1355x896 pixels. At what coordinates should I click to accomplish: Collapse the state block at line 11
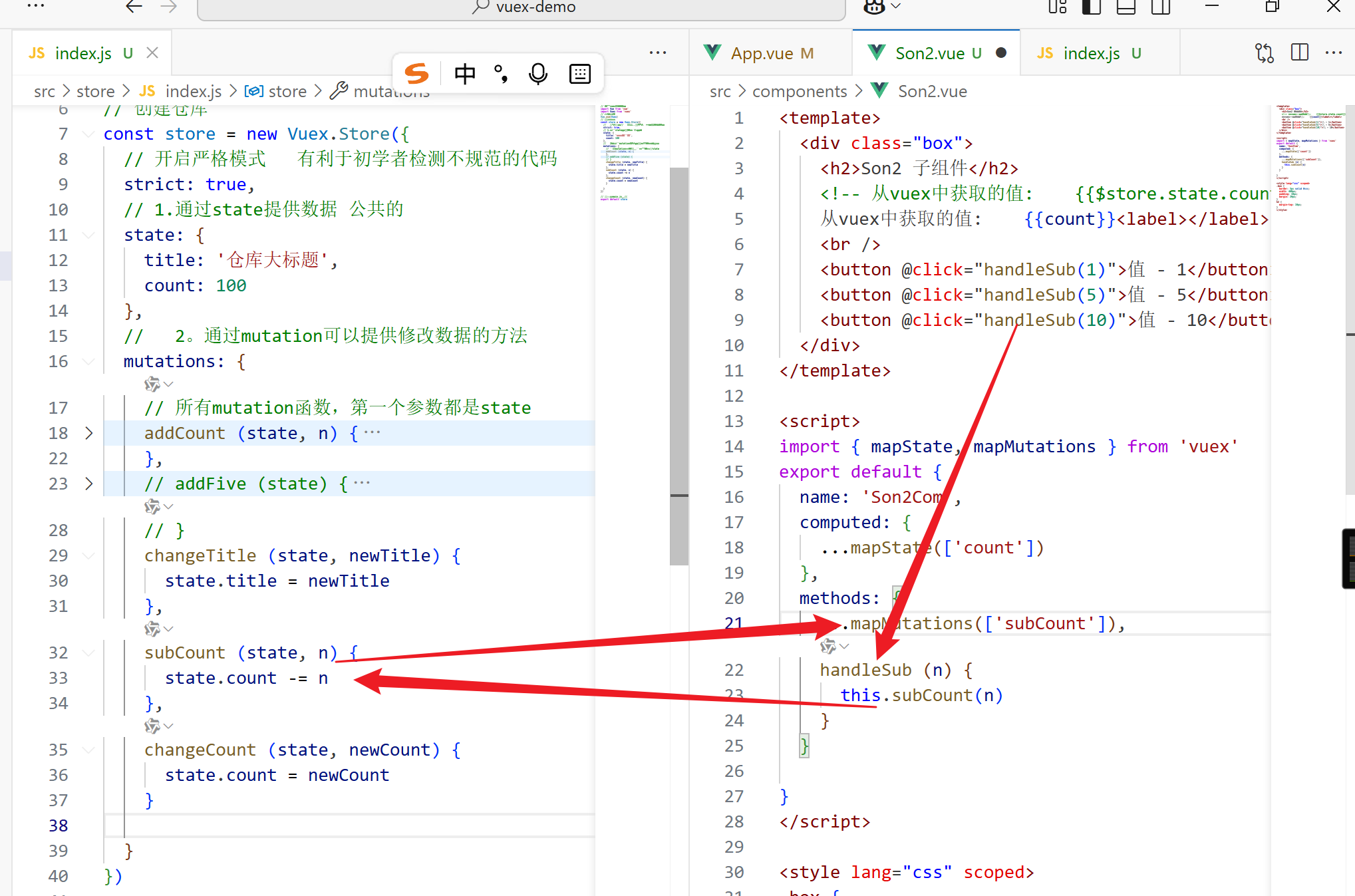pyautogui.click(x=88, y=235)
